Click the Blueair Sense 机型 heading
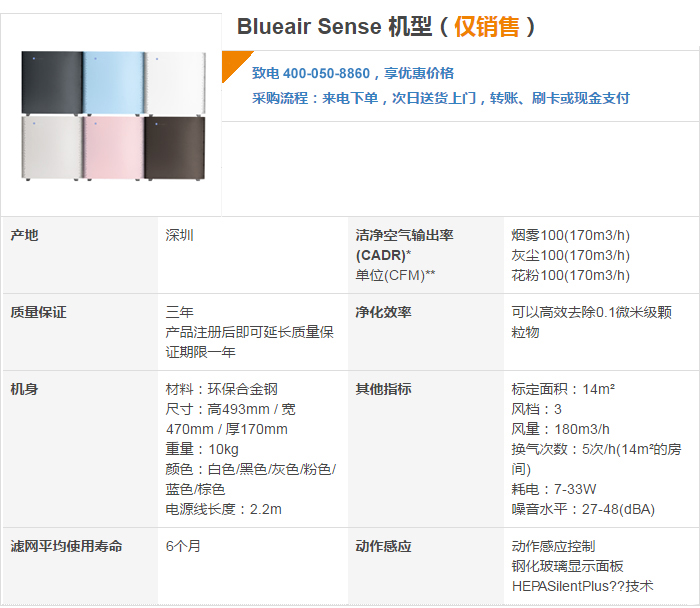700x608 pixels. [334, 27]
